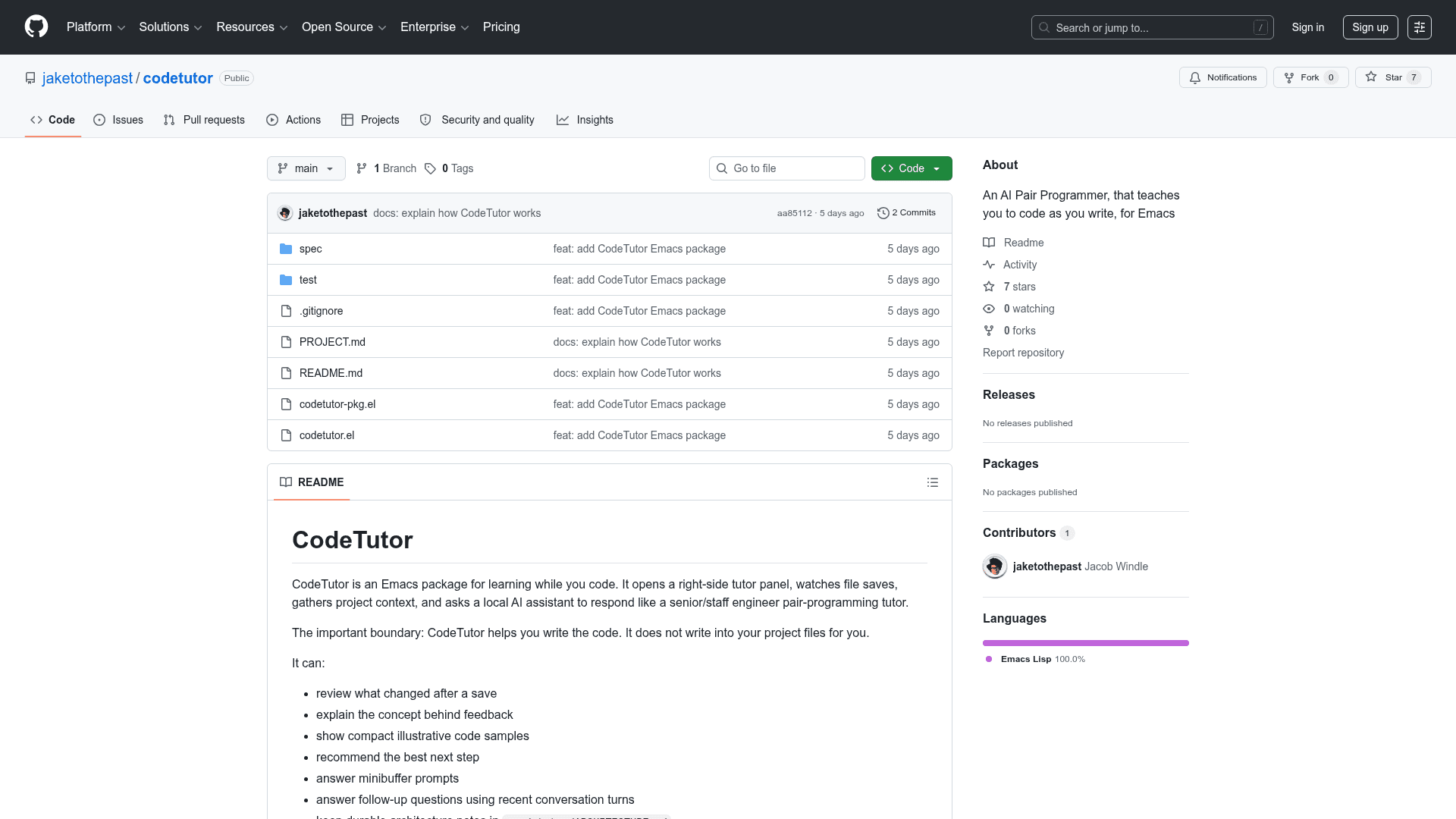Screen dimensions: 1456x819
Task: Star the codetutor repository
Action: point(1393,77)
